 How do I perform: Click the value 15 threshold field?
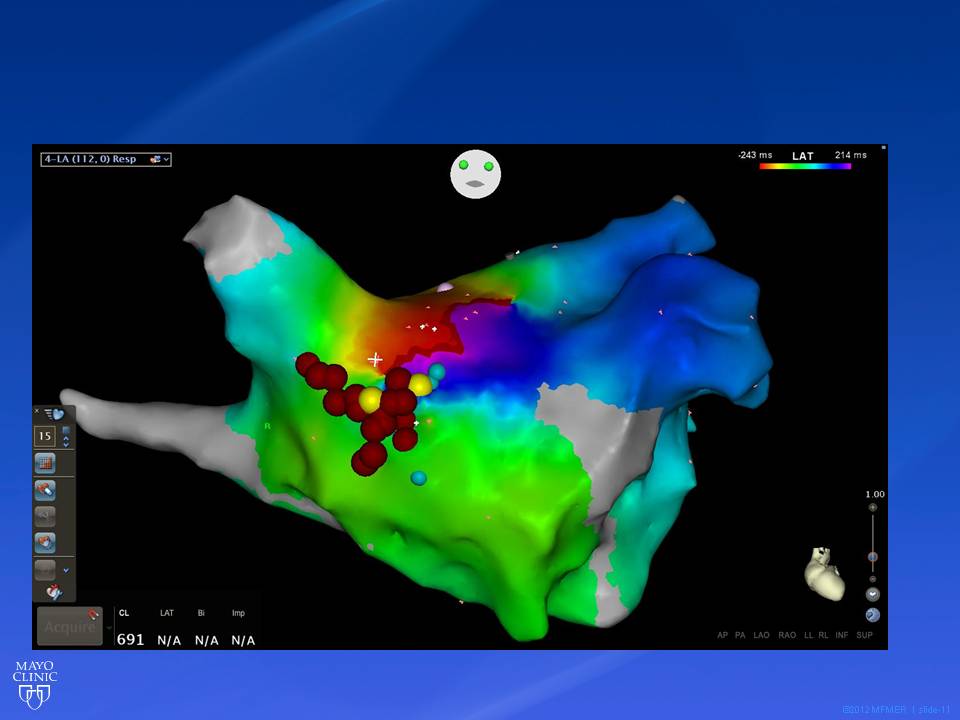pos(45,436)
